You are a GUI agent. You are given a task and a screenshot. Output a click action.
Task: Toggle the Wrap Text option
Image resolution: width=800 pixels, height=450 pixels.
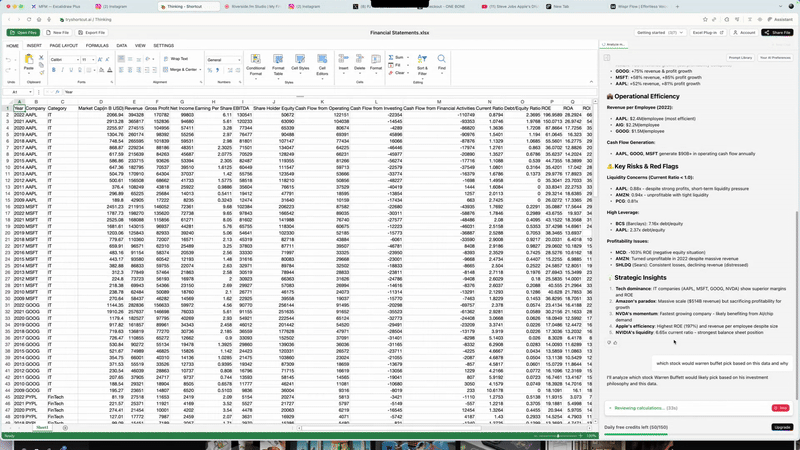pos(177,59)
